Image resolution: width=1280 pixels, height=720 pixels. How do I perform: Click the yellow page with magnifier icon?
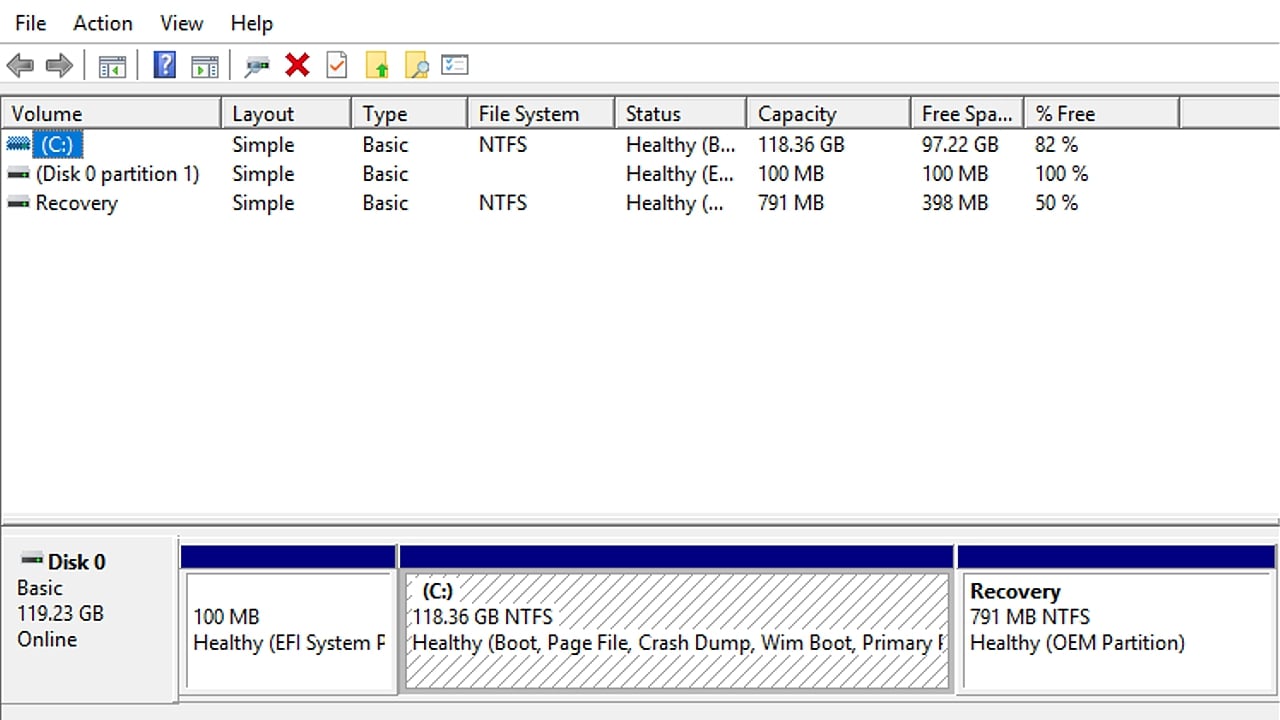tap(417, 66)
